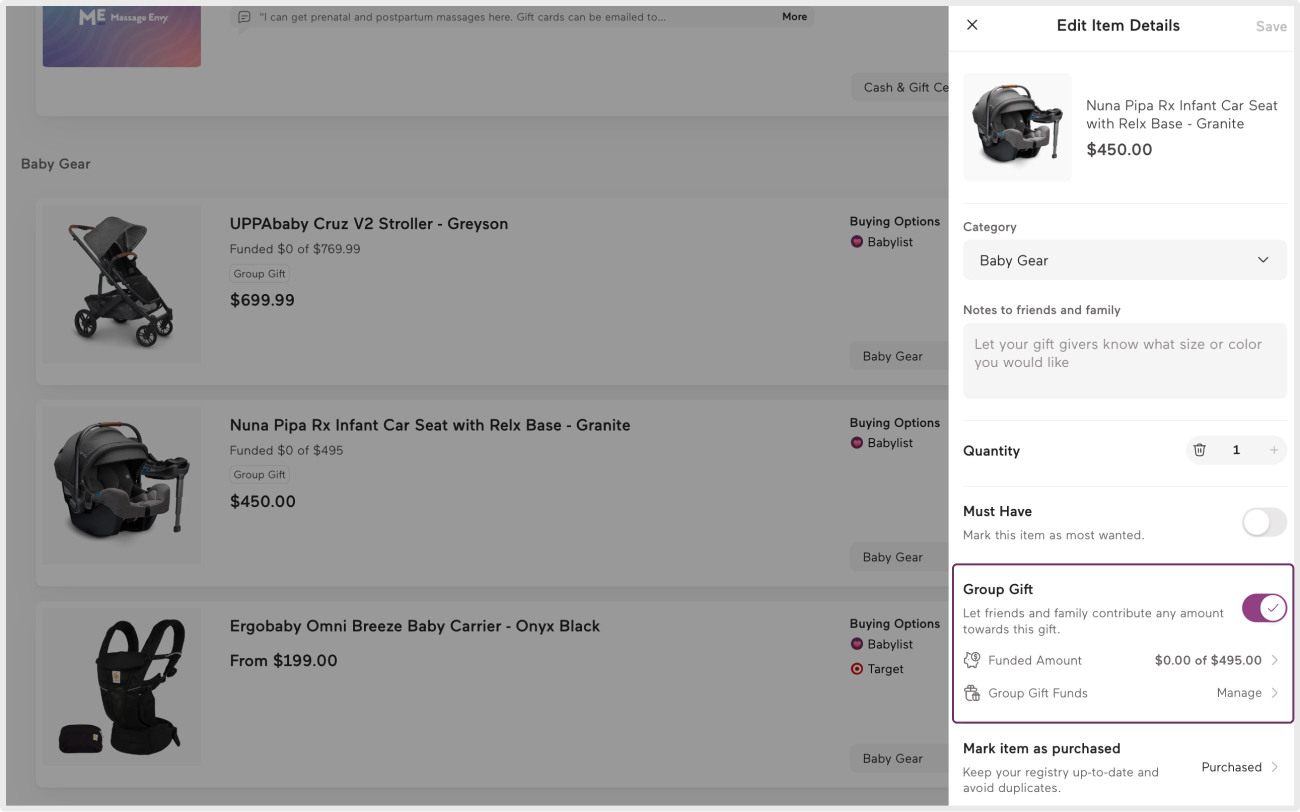Click the trash icon in Quantity

coord(1200,450)
